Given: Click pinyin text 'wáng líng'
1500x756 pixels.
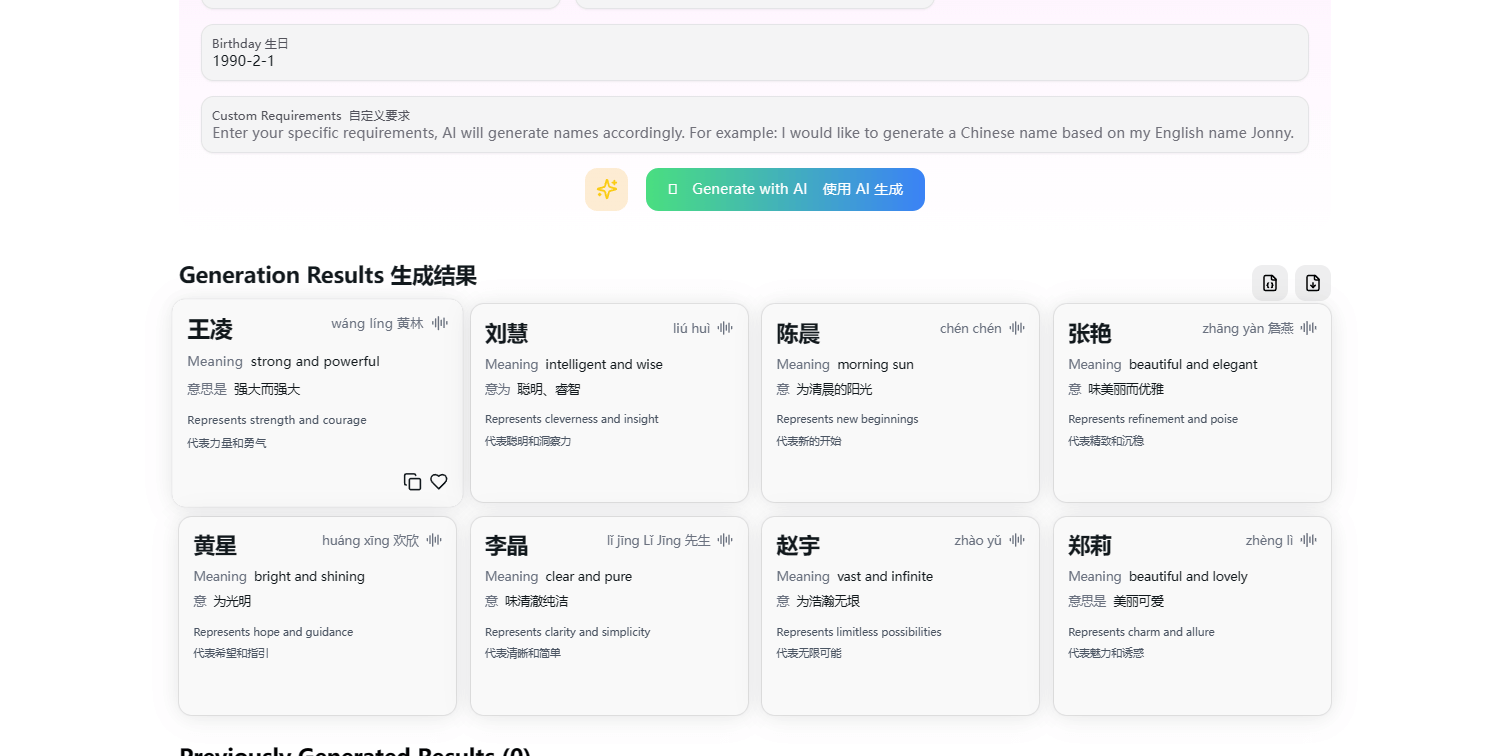Looking at the screenshot, I should pos(362,323).
